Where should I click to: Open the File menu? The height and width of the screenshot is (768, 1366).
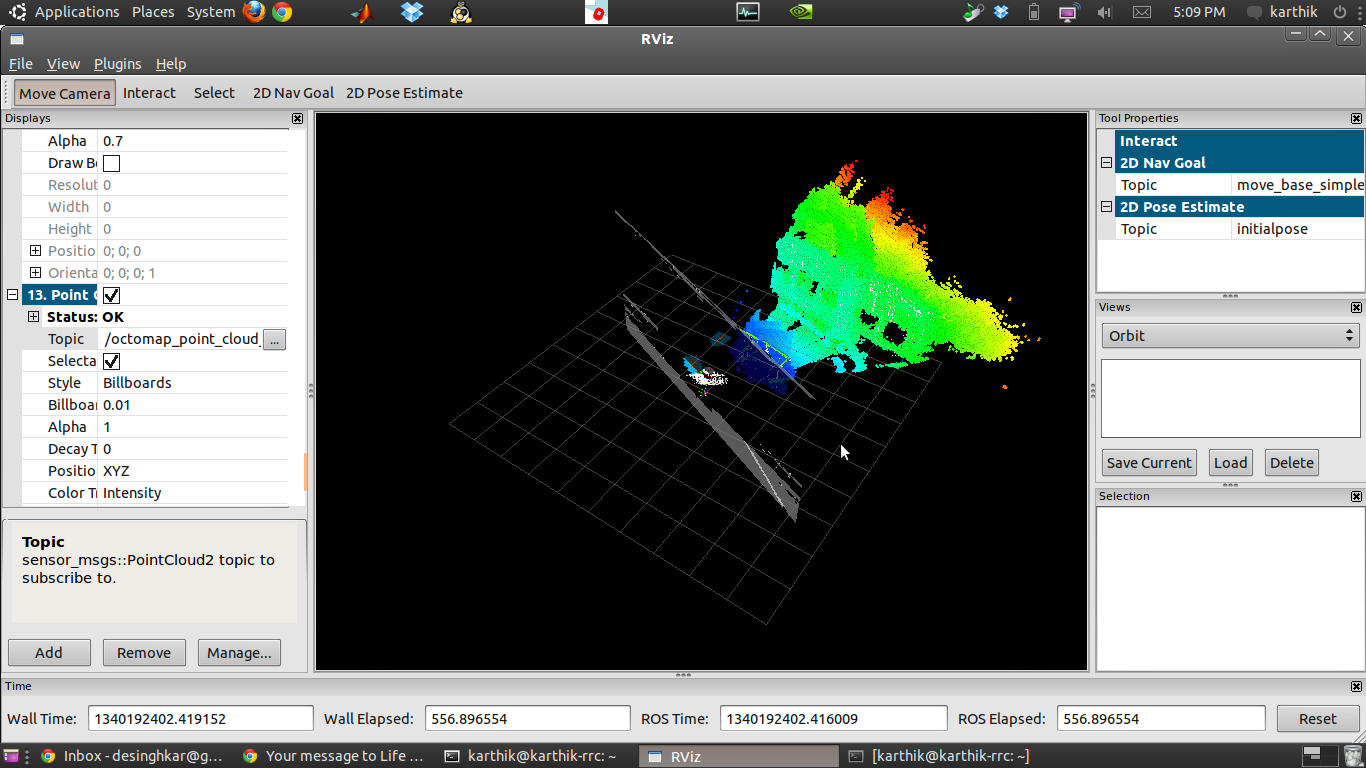point(20,64)
